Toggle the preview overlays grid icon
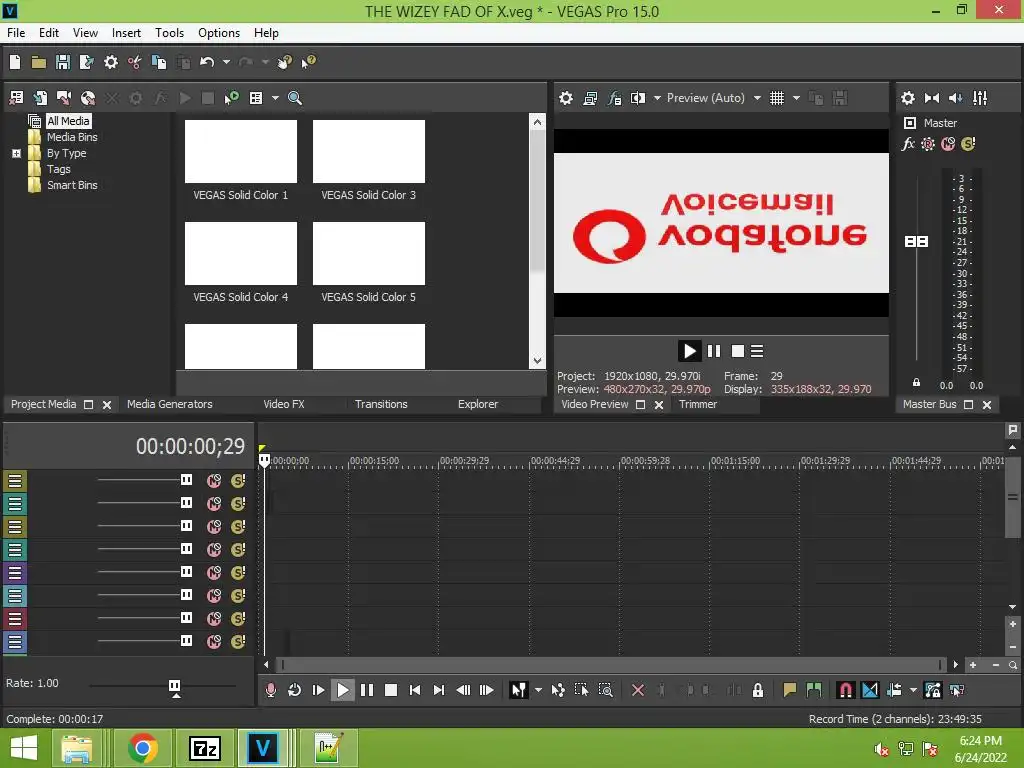Viewport: 1024px width, 768px height. 776,98
